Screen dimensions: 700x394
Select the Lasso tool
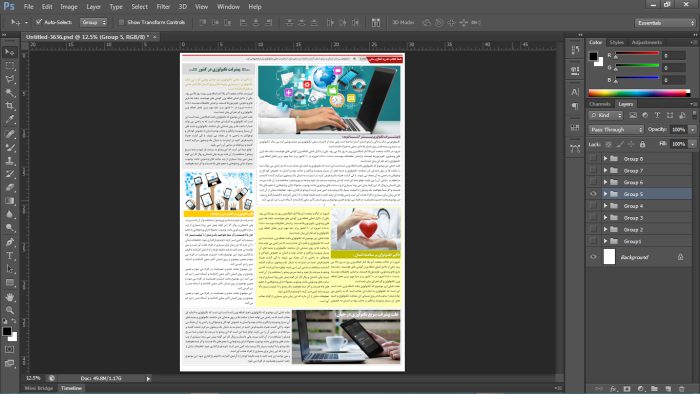click(x=9, y=79)
